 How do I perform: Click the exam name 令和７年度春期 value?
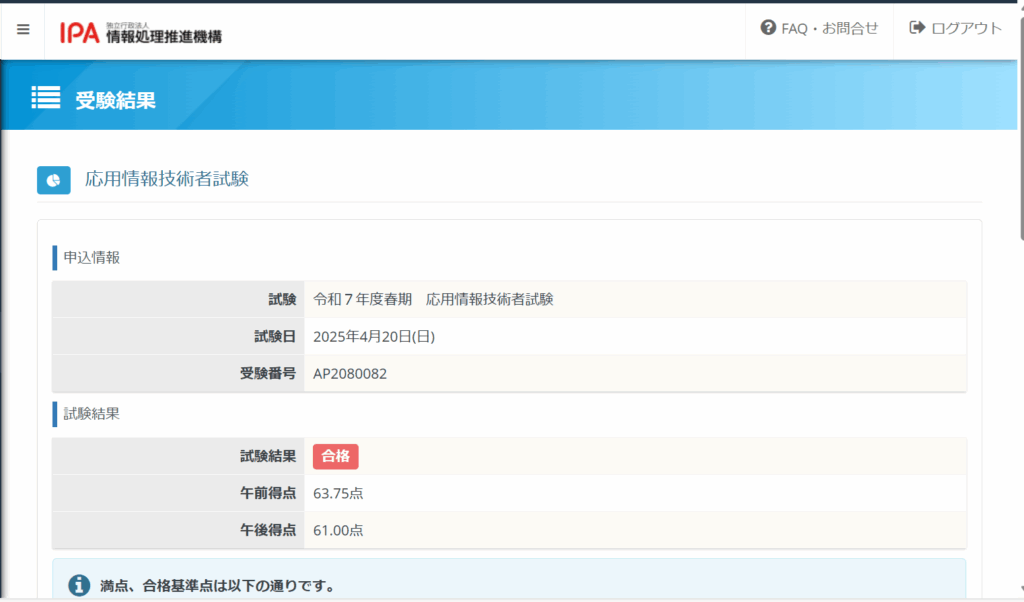click(433, 299)
